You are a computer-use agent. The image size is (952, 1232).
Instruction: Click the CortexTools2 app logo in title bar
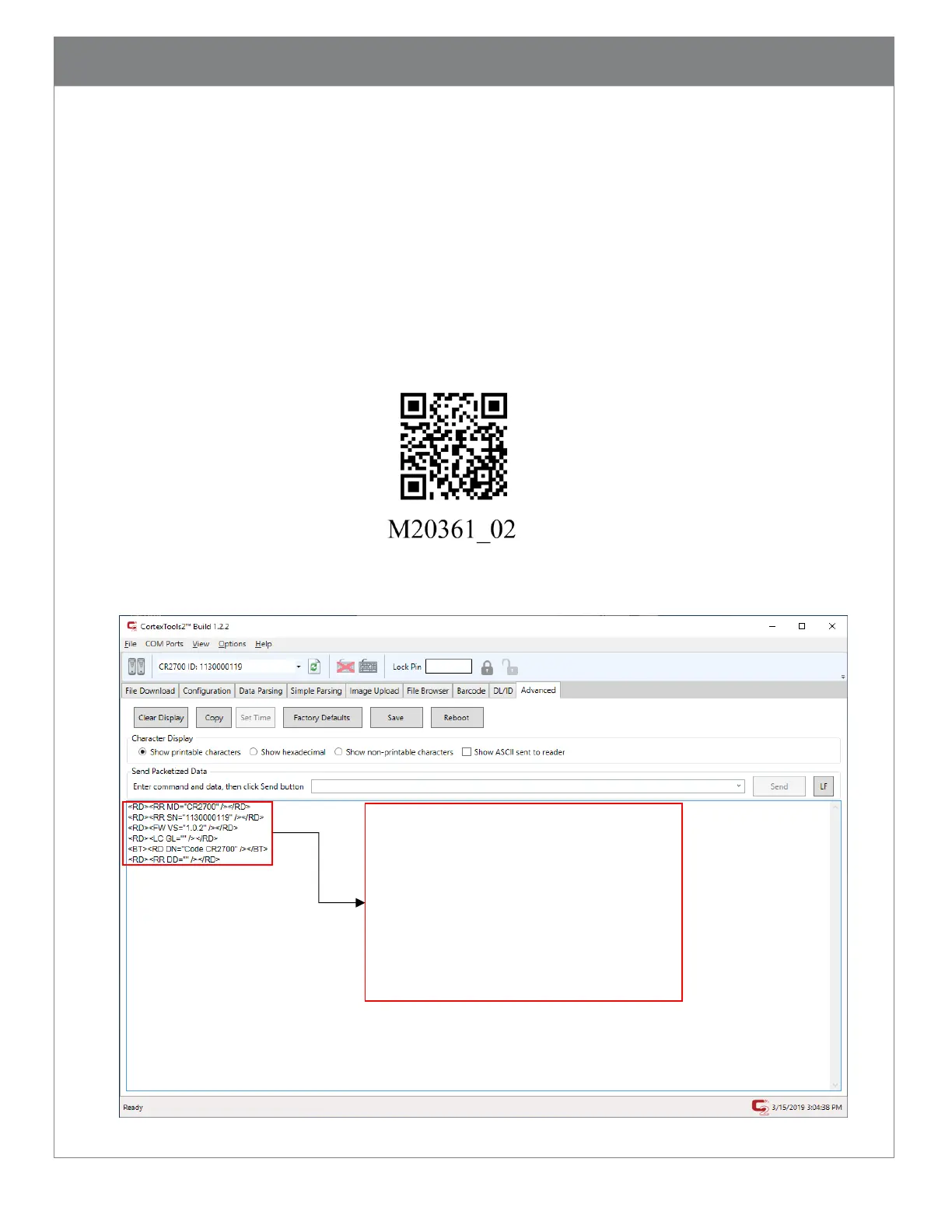tap(131, 626)
